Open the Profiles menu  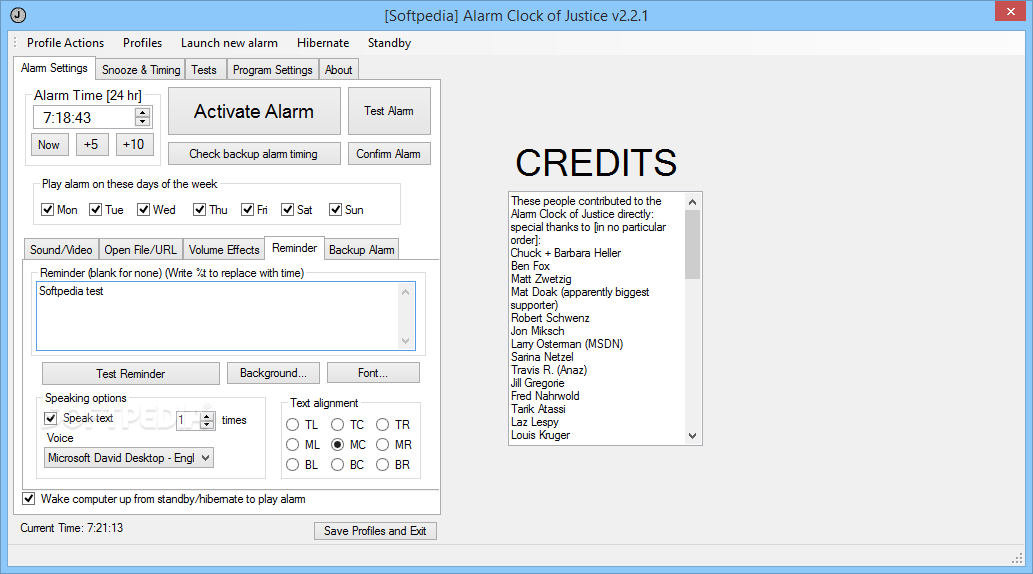click(142, 43)
